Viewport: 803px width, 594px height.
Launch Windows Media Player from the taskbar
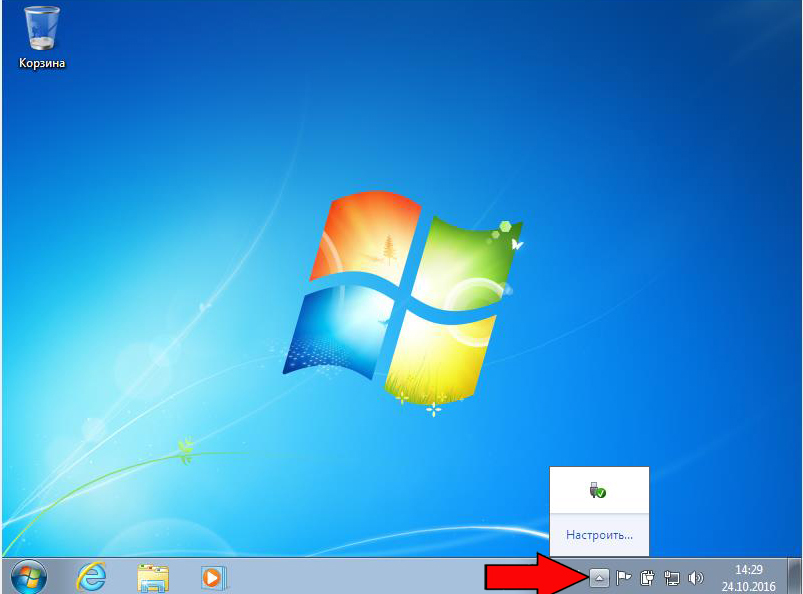pos(213,578)
